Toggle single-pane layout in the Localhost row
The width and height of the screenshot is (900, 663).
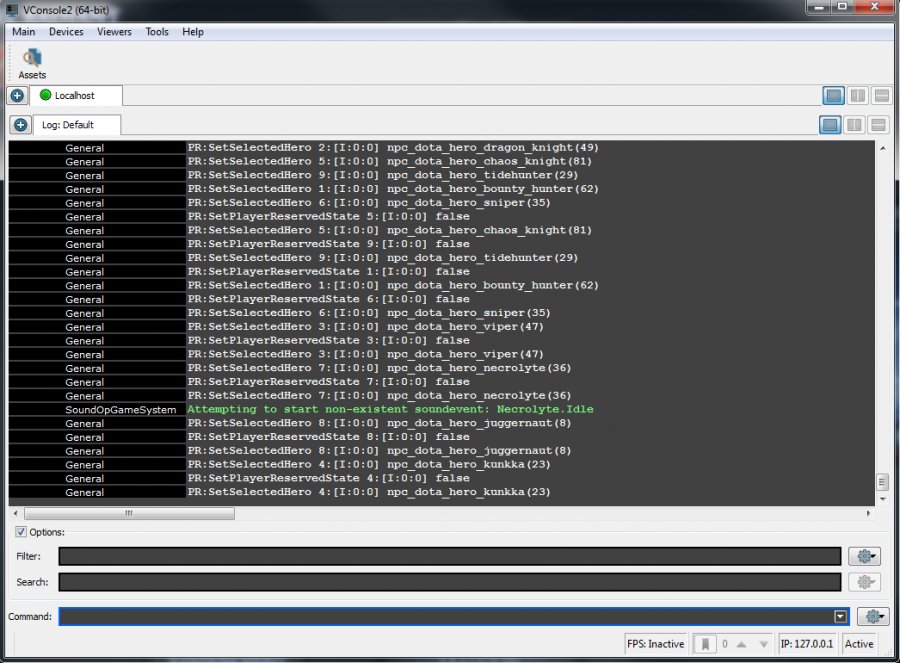(x=833, y=96)
